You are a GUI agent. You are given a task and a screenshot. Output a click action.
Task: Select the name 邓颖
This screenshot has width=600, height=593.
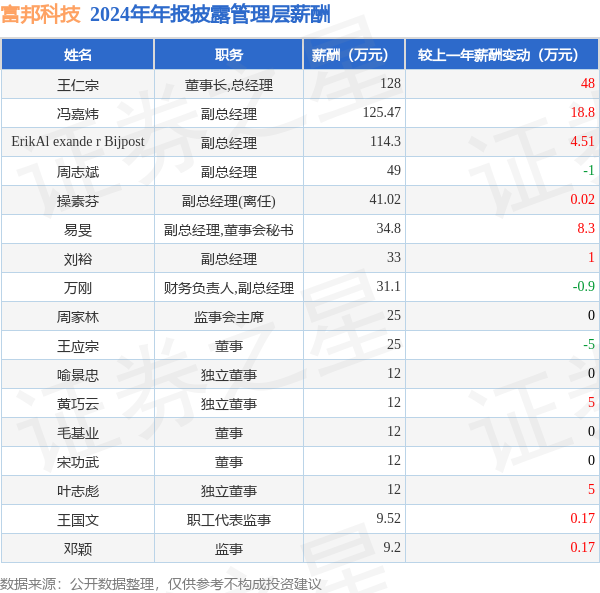click(x=78, y=549)
